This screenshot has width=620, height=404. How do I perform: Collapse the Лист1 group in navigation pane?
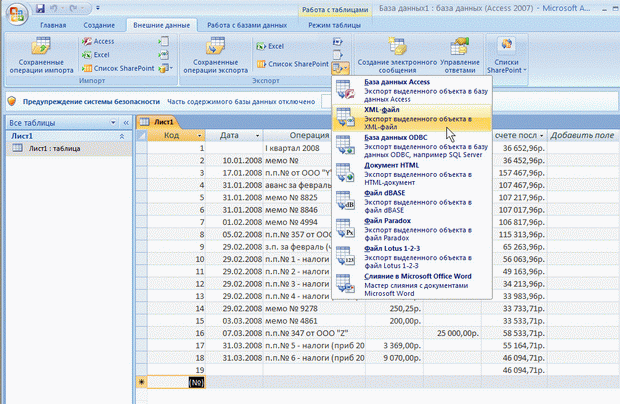tap(122, 134)
